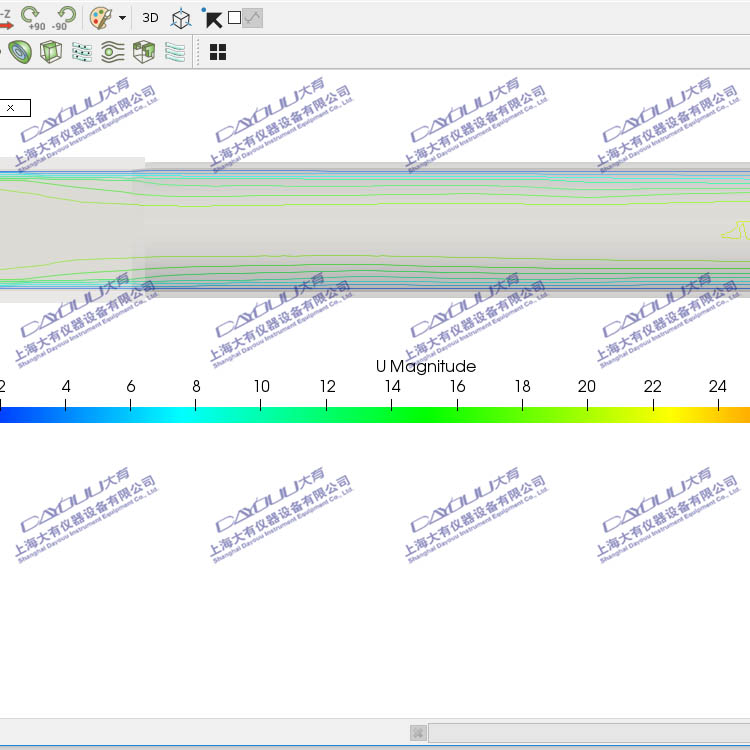Screen dimensions: 750x750
Task: Click the legend tick label 18
Action: (523, 386)
